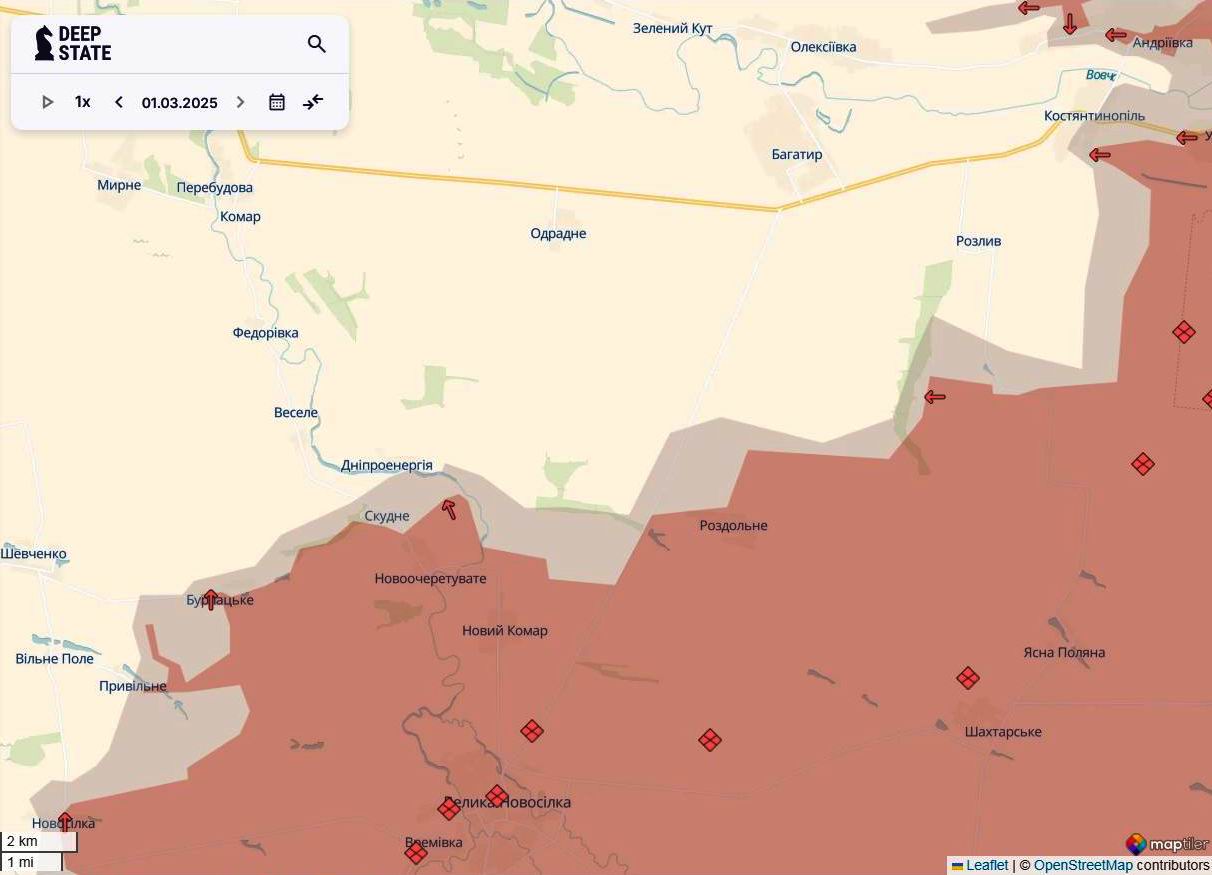
Task: Start timeline playback with the play button
Action: 46,101
